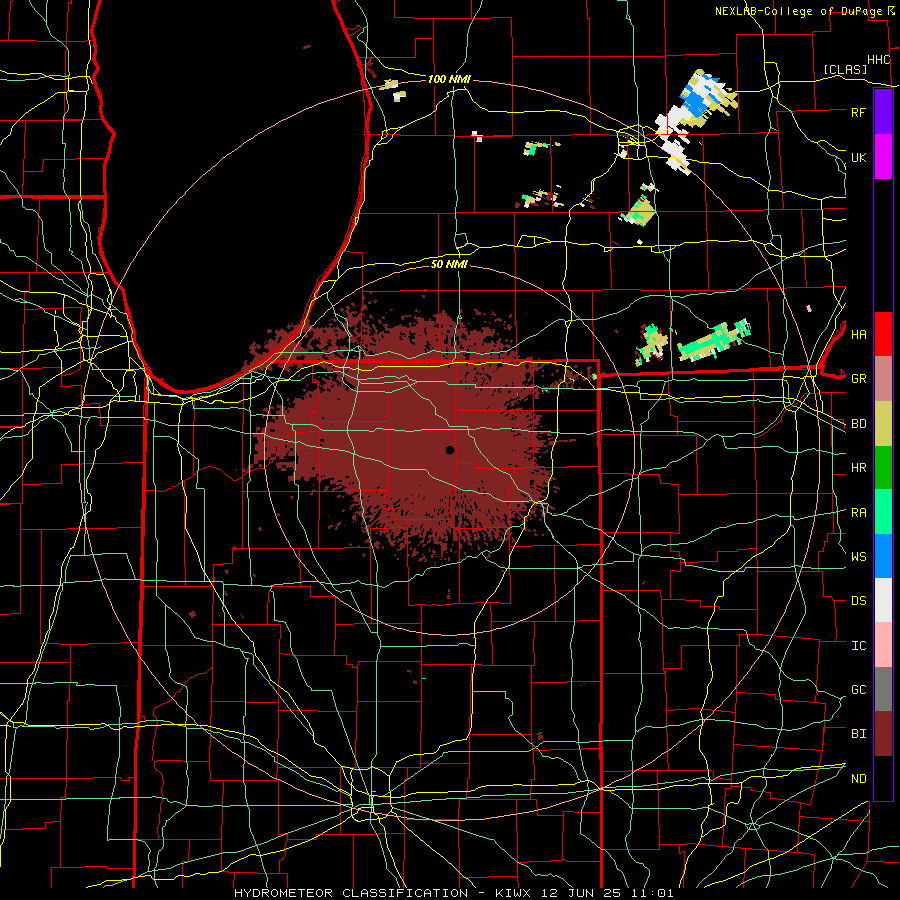Screen dimensions: 900x900
Task: Pick the dusty pink GR legend swatch
Action: (x=883, y=379)
